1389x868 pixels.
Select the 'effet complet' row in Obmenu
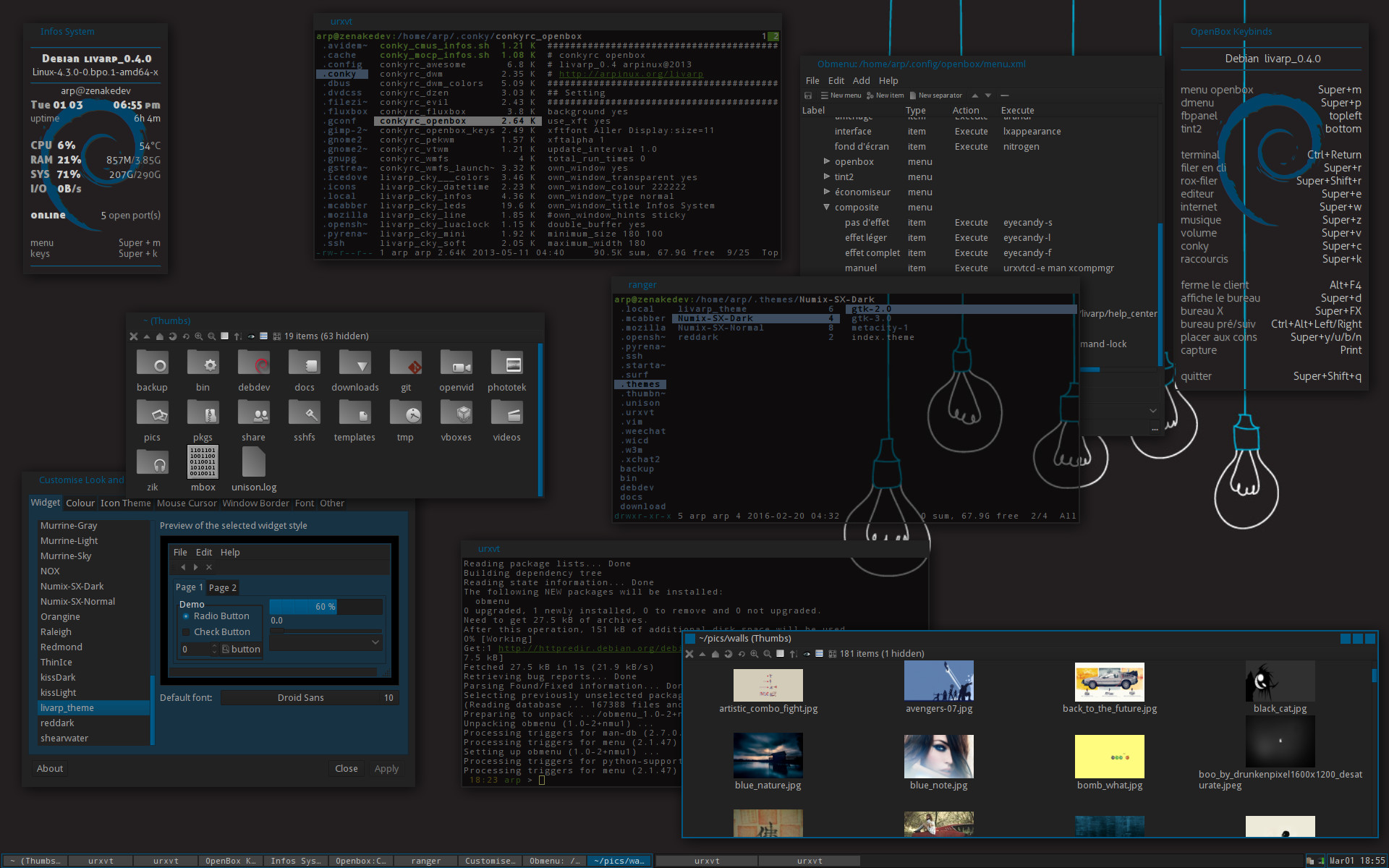(980, 252)
